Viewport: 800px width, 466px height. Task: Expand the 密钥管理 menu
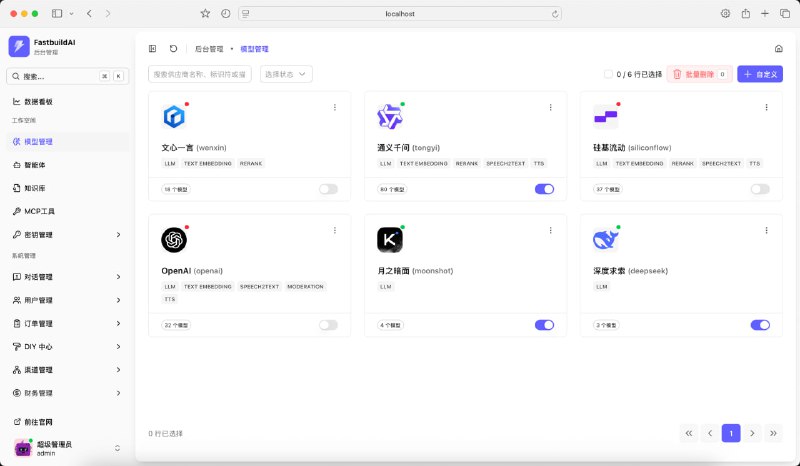click(67, 235)
